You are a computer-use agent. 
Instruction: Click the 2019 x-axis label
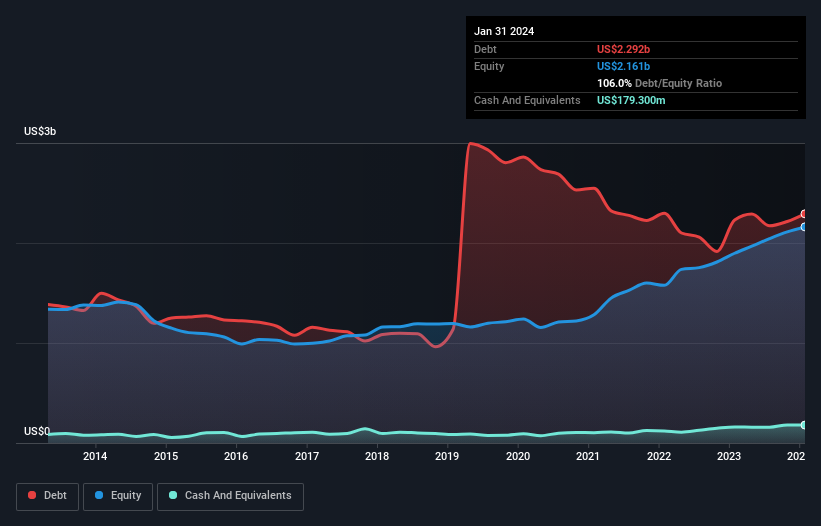(x=447, y=456)
